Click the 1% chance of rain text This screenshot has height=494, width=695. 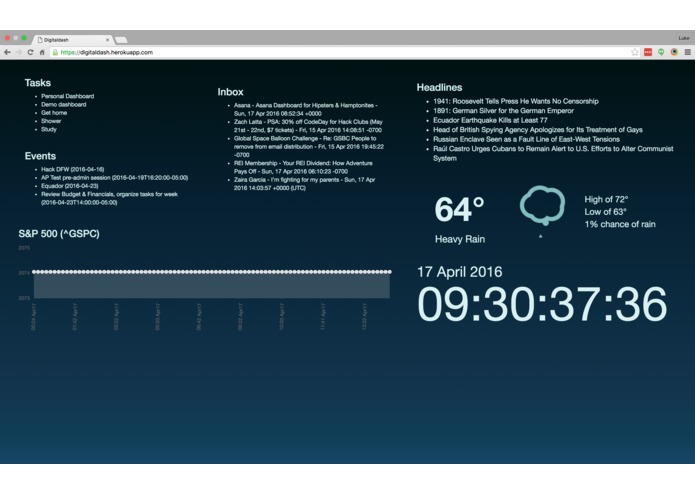click(x=620, y=224)
